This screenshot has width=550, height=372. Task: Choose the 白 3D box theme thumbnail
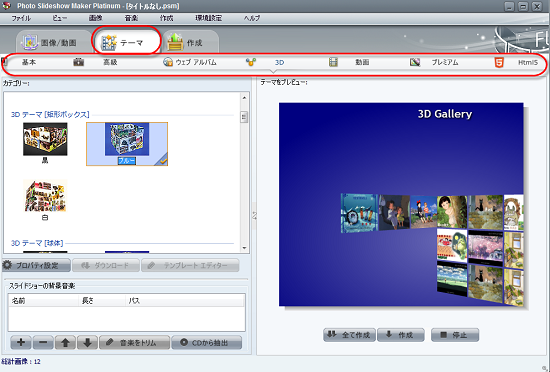(45, 196)
